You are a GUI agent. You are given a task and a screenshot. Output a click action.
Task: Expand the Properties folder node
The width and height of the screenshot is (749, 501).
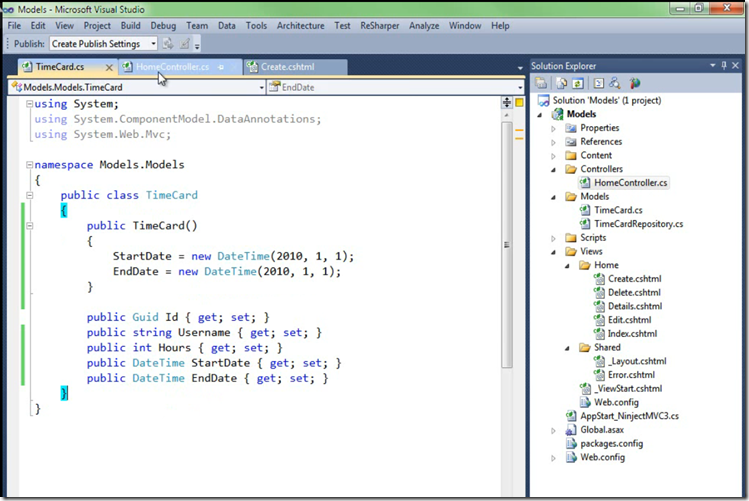[x=554, y=128]
